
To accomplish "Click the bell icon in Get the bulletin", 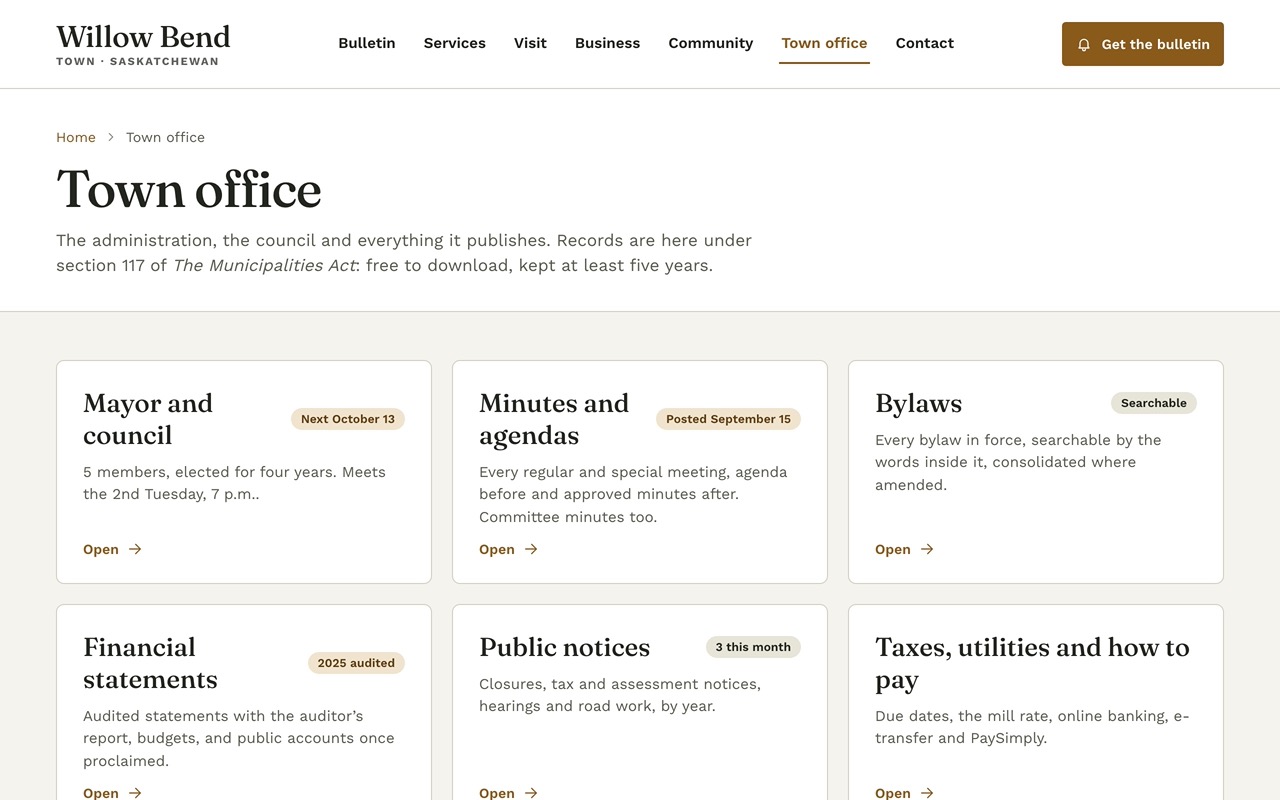I will tap(1084, 45).
